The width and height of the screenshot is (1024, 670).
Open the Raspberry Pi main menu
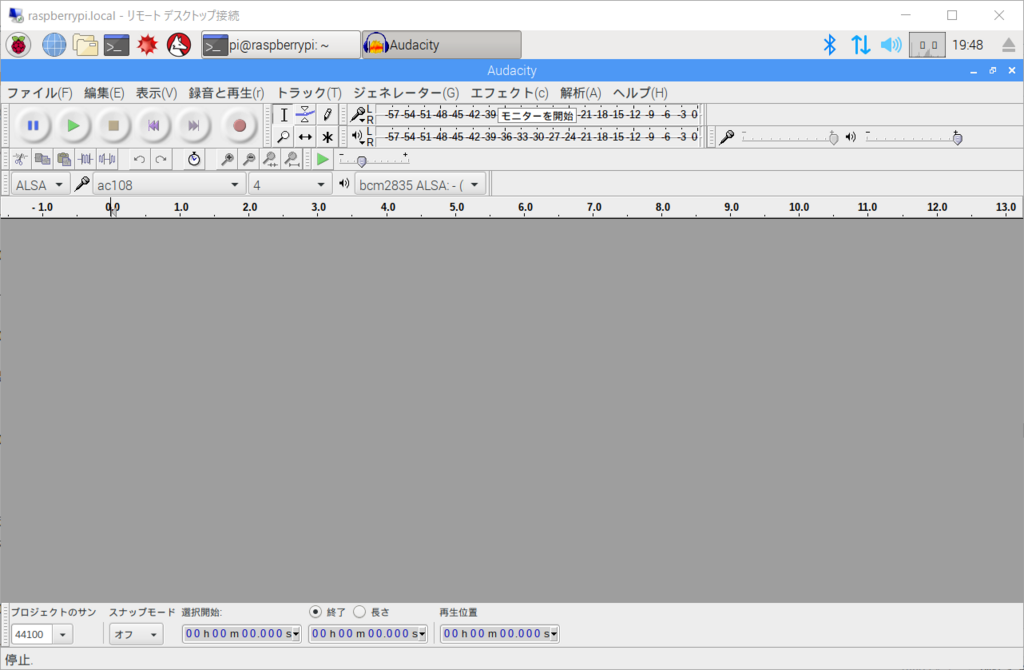[18, 45]
